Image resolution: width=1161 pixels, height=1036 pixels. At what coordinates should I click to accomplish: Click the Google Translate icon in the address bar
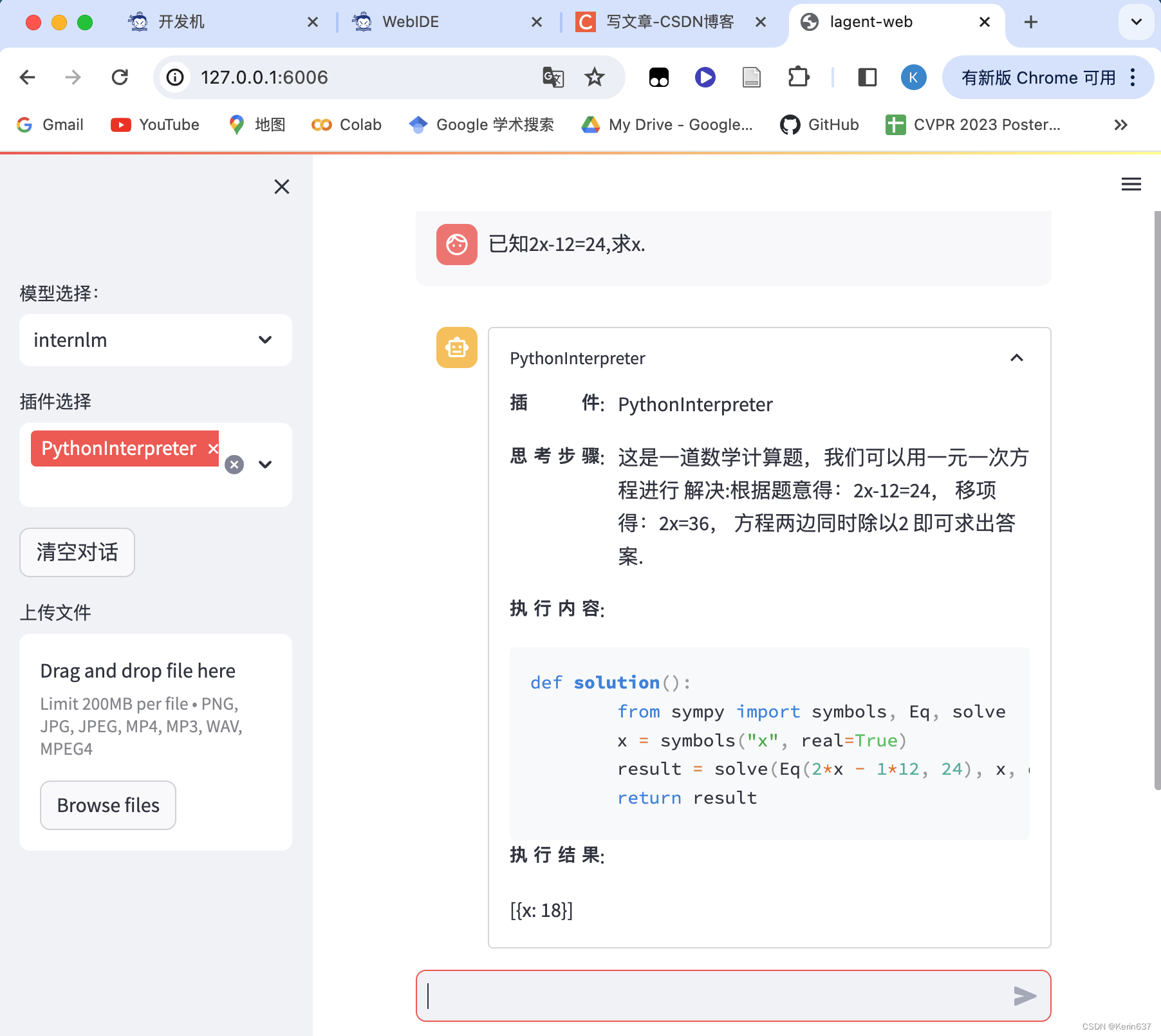point(553,77)
